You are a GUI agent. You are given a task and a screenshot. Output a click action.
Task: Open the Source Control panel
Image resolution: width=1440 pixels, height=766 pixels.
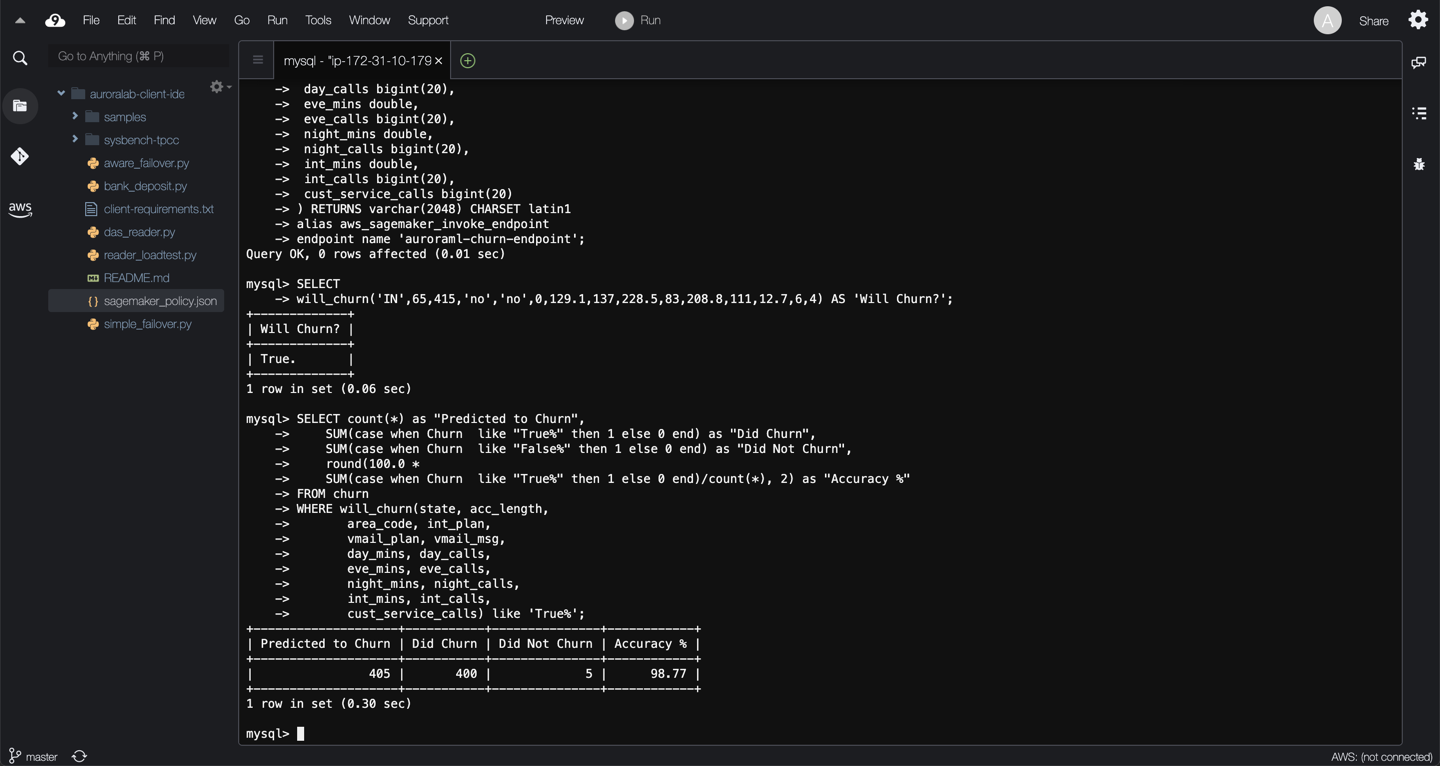point(20,156)
